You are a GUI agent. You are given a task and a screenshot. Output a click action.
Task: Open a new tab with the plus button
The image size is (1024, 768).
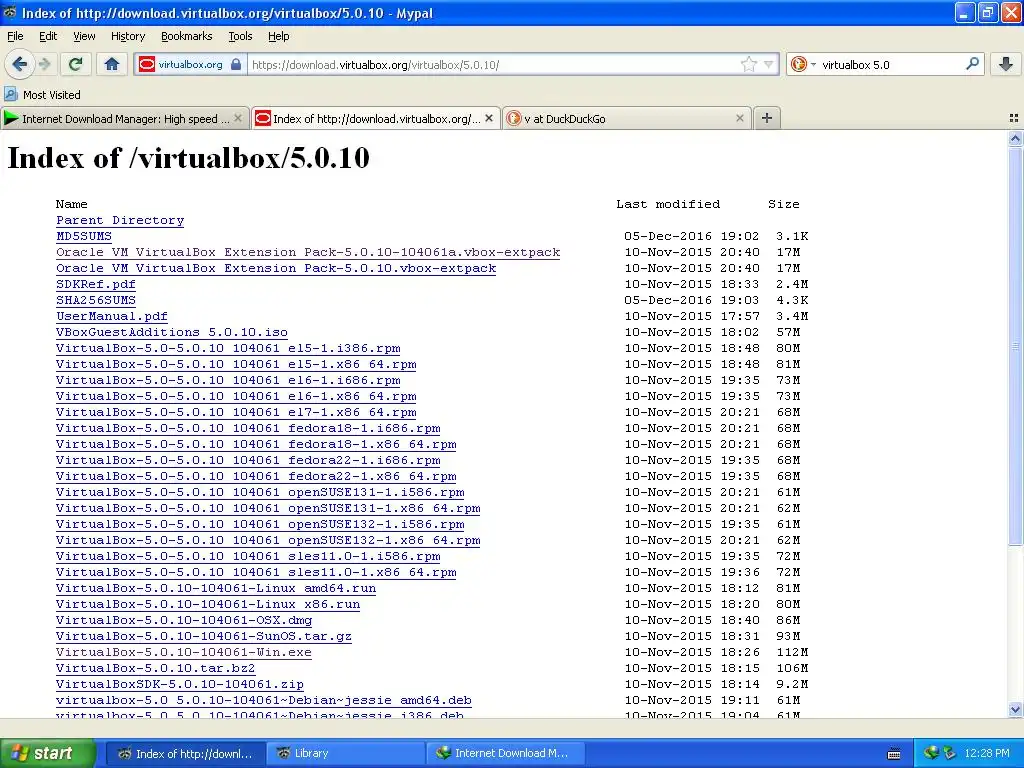click(767, 118)
